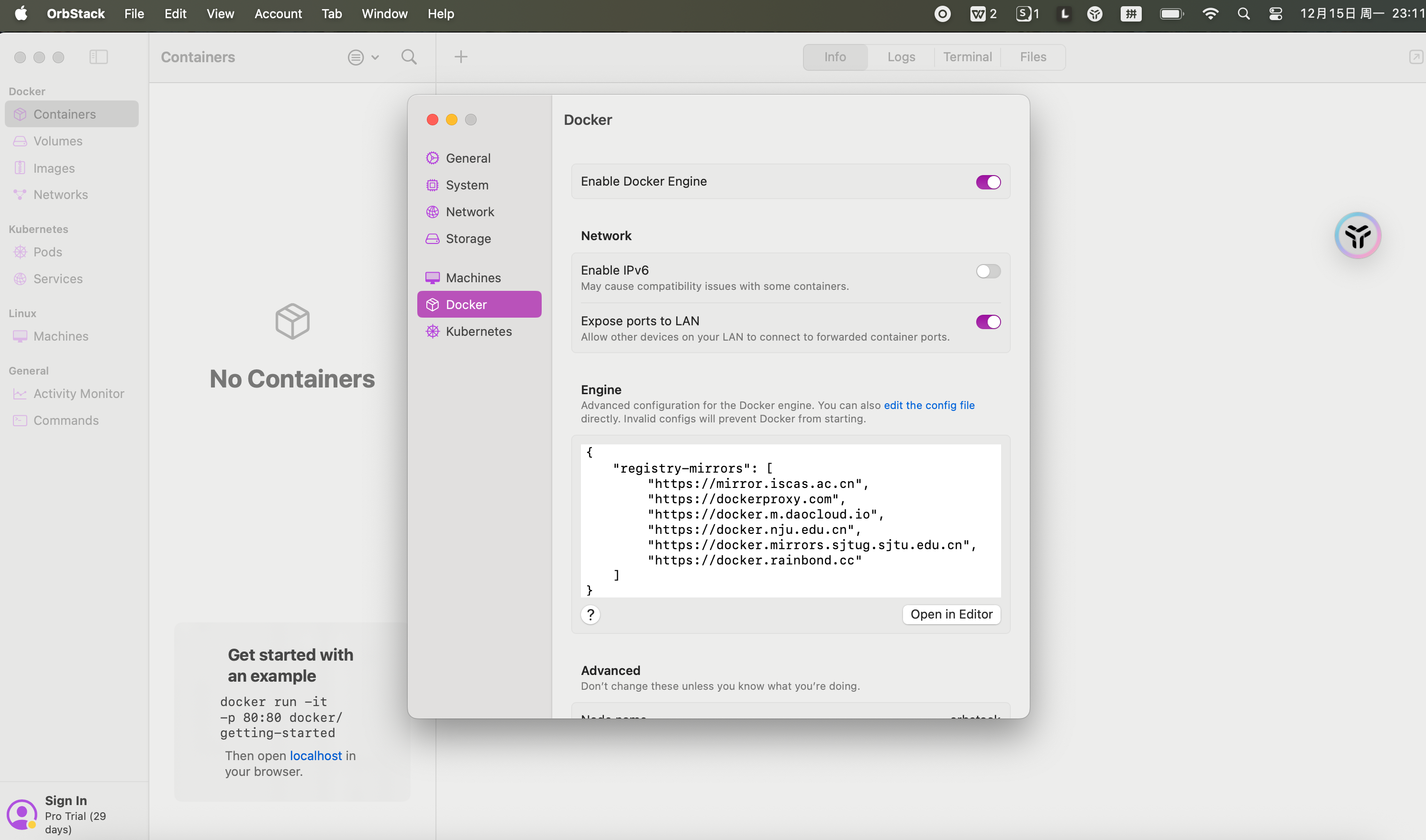Open the Tab menu
The image size is (1426, 840).
[x=332, y=13]
